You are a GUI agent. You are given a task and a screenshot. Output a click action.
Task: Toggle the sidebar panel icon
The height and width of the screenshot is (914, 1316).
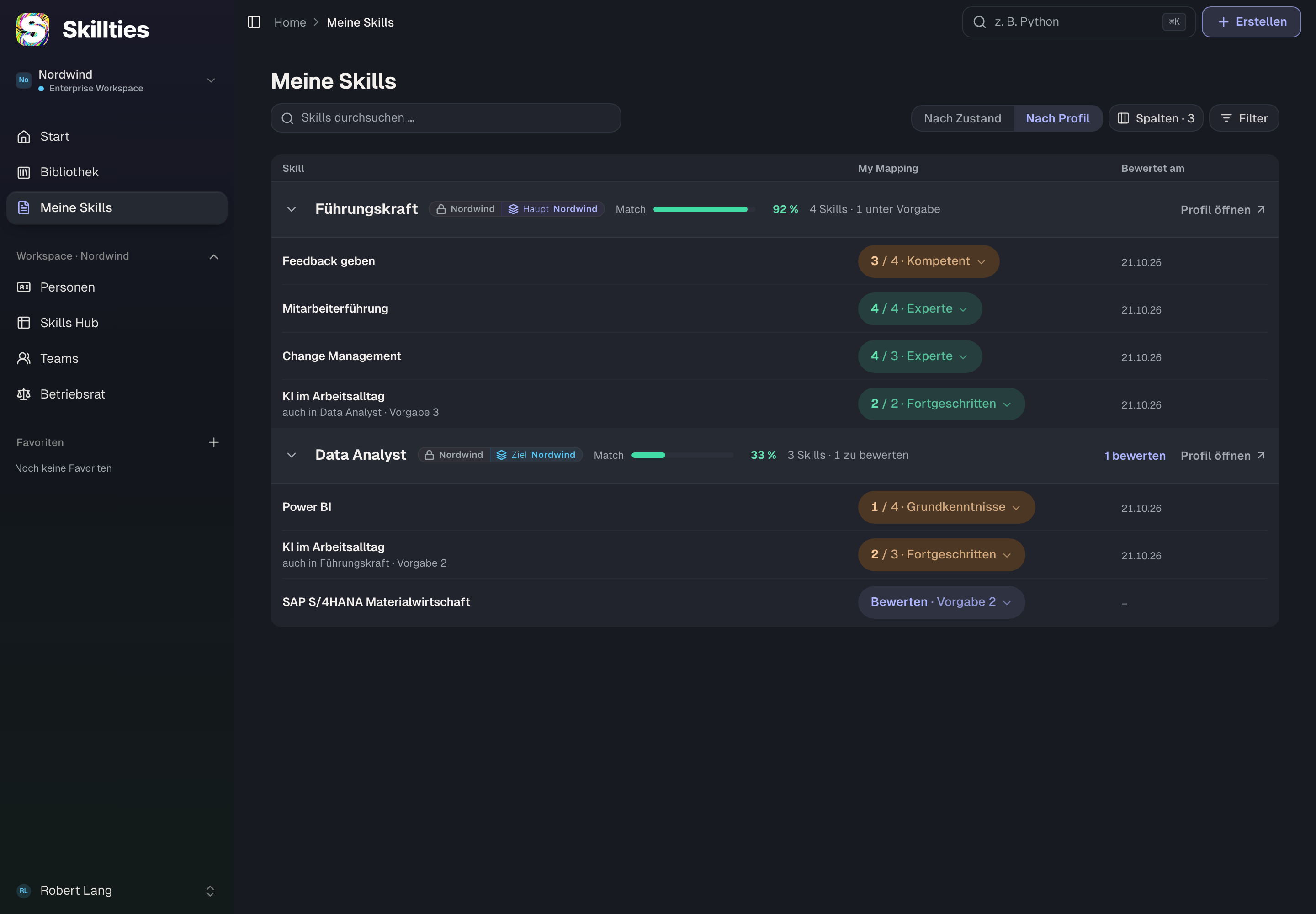254,22
